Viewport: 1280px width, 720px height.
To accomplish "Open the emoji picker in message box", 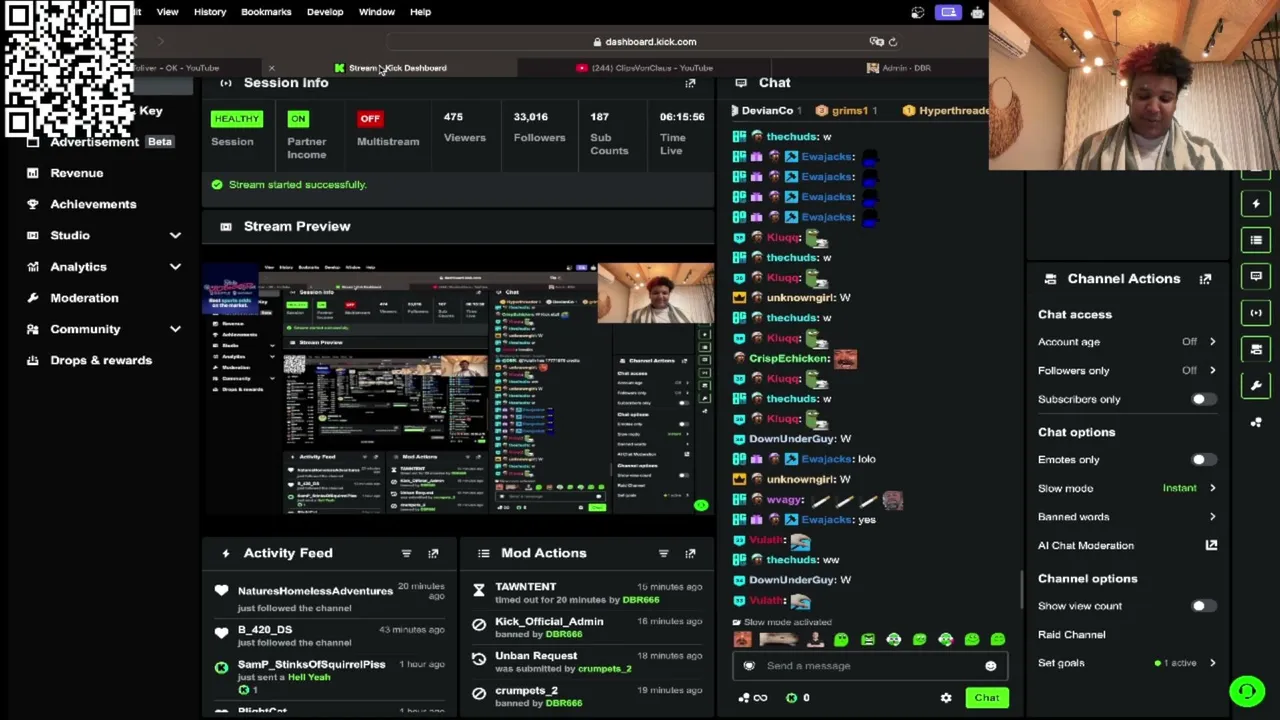I will pyautogui.click(x=990, y=666).
